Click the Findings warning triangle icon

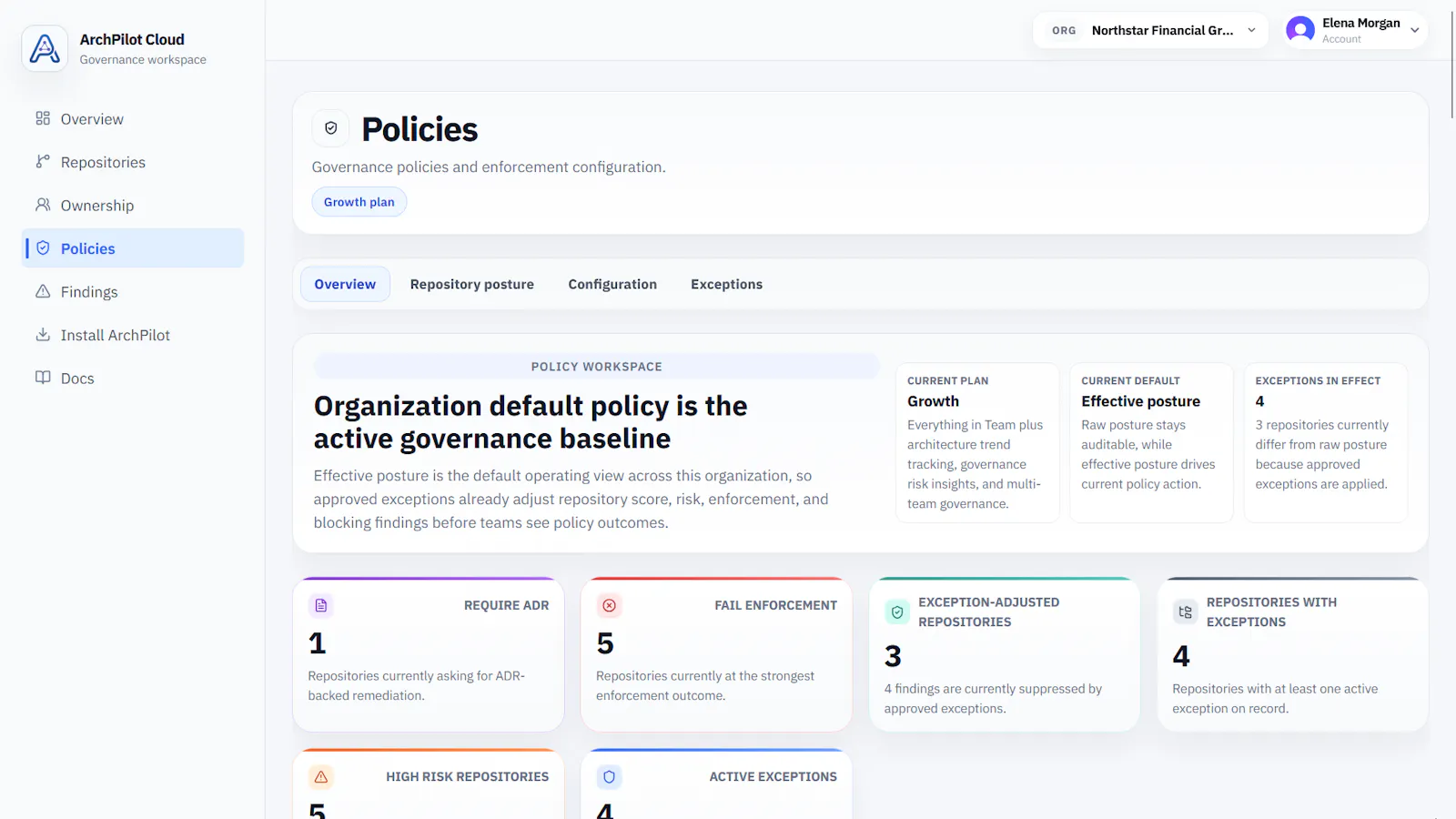tap(43, 291)
